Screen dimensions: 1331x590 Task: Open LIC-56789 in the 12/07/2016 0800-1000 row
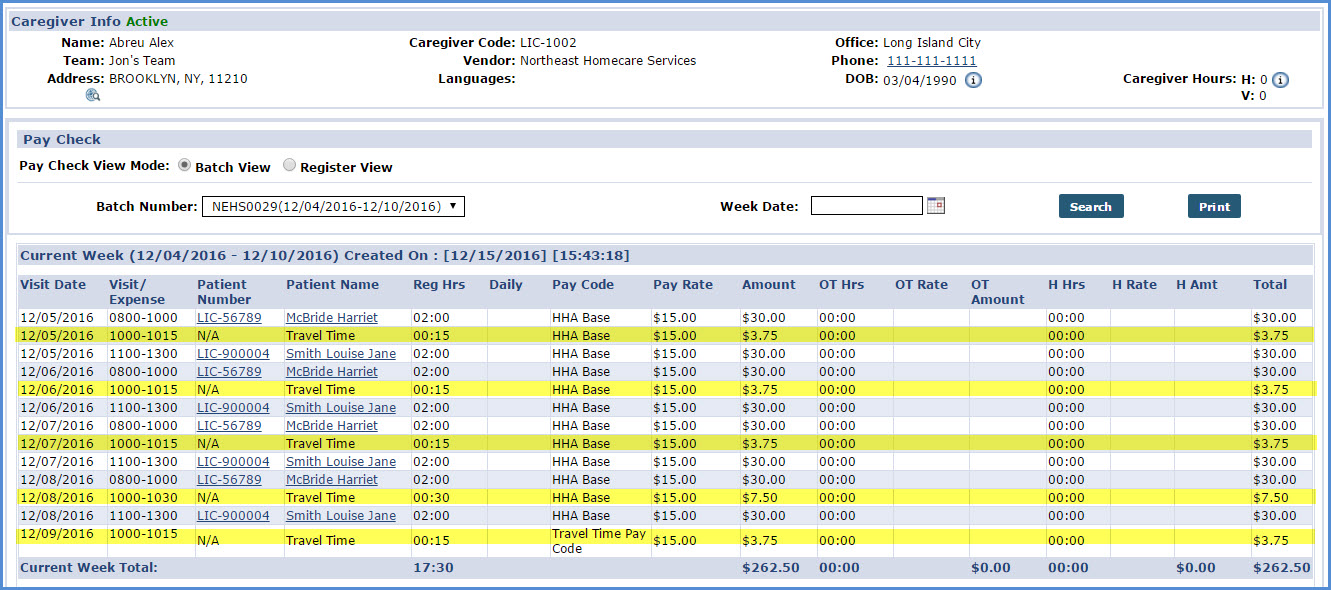(229, 426)
